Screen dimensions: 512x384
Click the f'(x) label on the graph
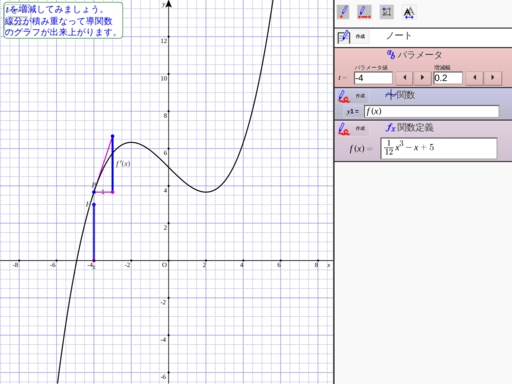tap(123, 164)
